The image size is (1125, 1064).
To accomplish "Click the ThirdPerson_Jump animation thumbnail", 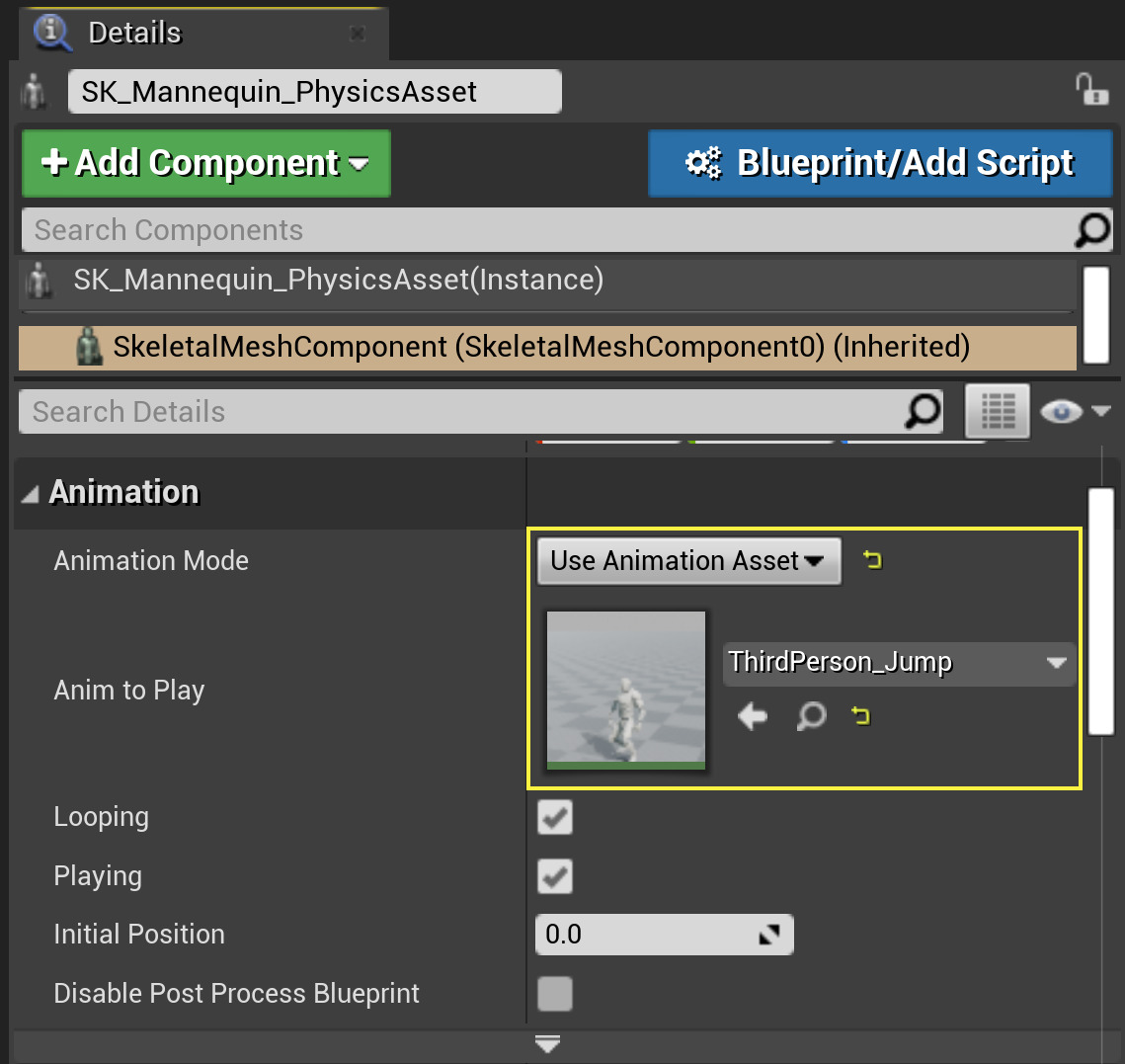I will click(626, 691).
